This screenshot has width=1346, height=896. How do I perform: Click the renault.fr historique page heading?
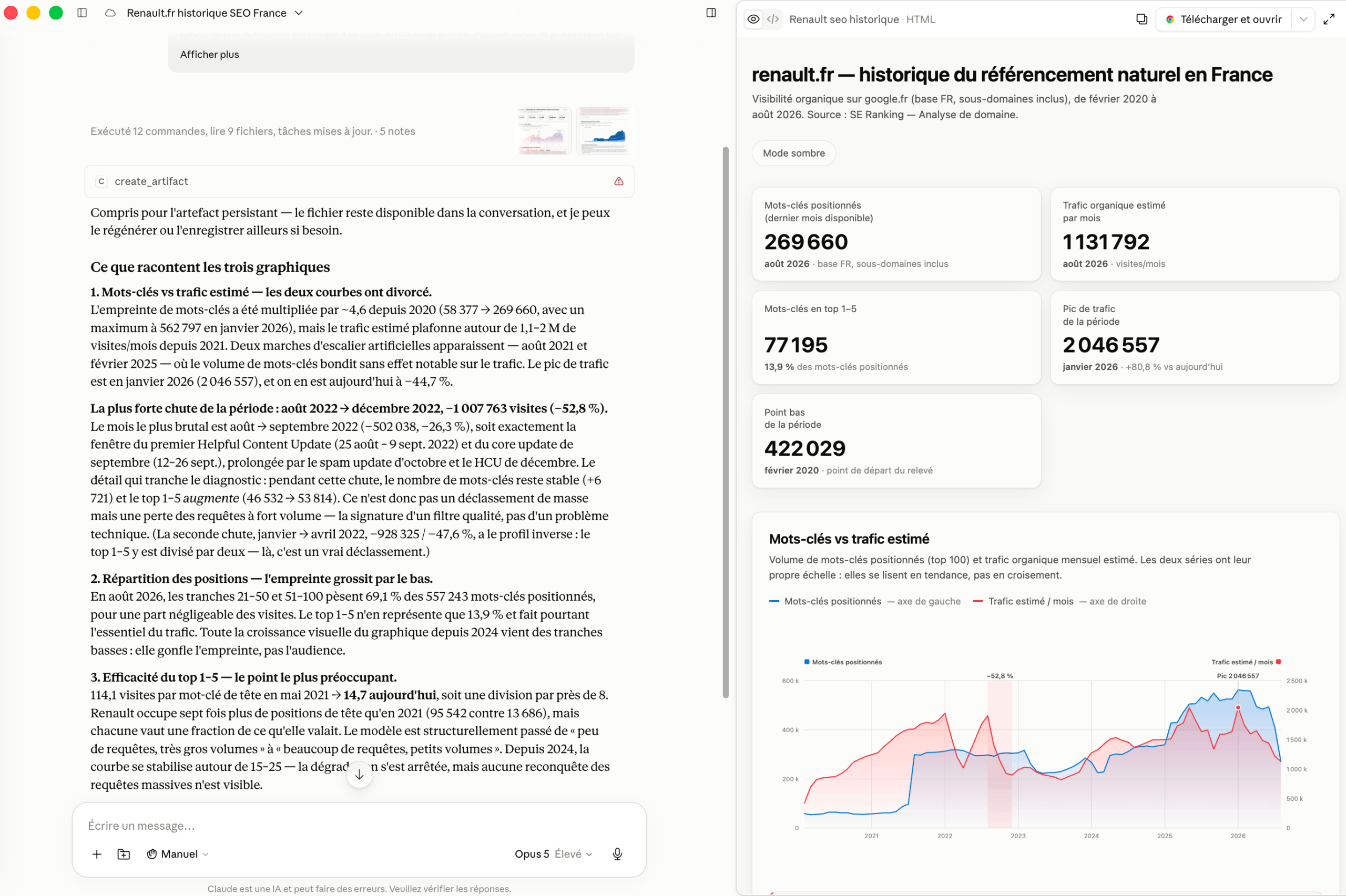(x=1012, y=75)
